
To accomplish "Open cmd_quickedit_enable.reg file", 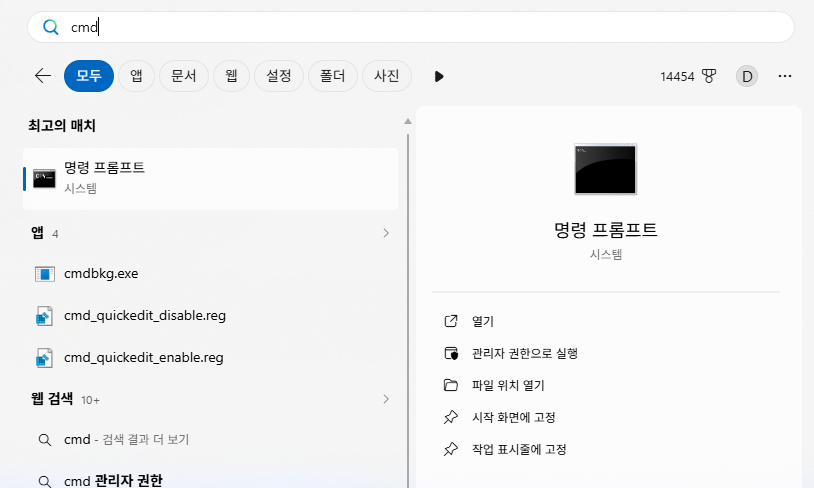I will (x=210, y=358).
